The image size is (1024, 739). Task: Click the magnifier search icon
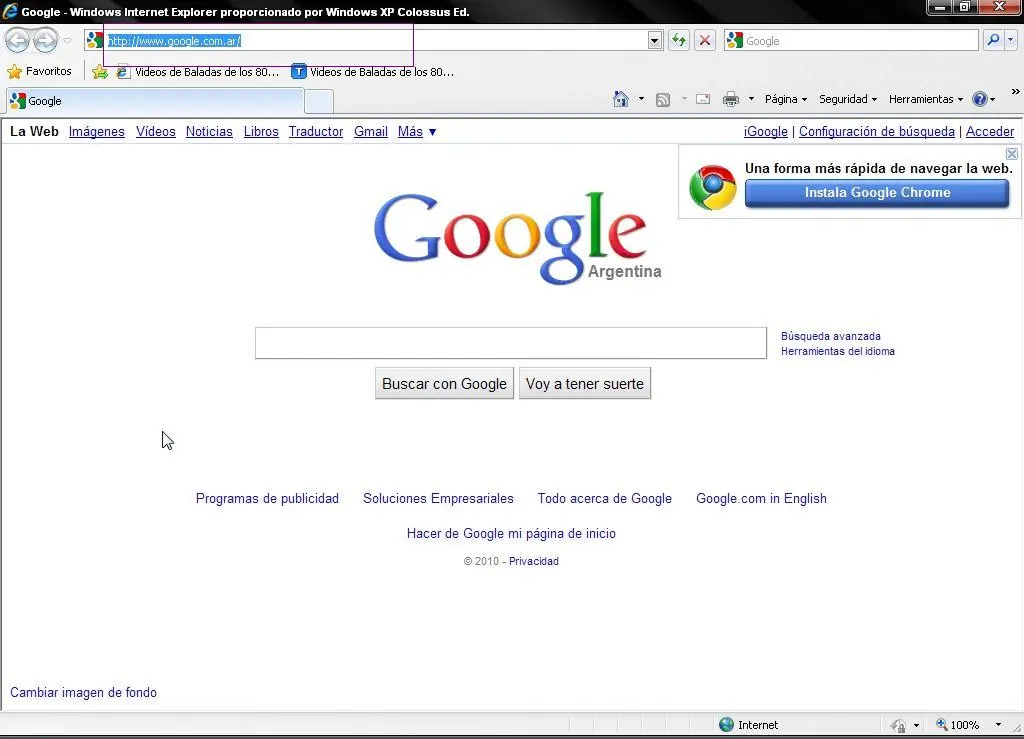[993, 40]
